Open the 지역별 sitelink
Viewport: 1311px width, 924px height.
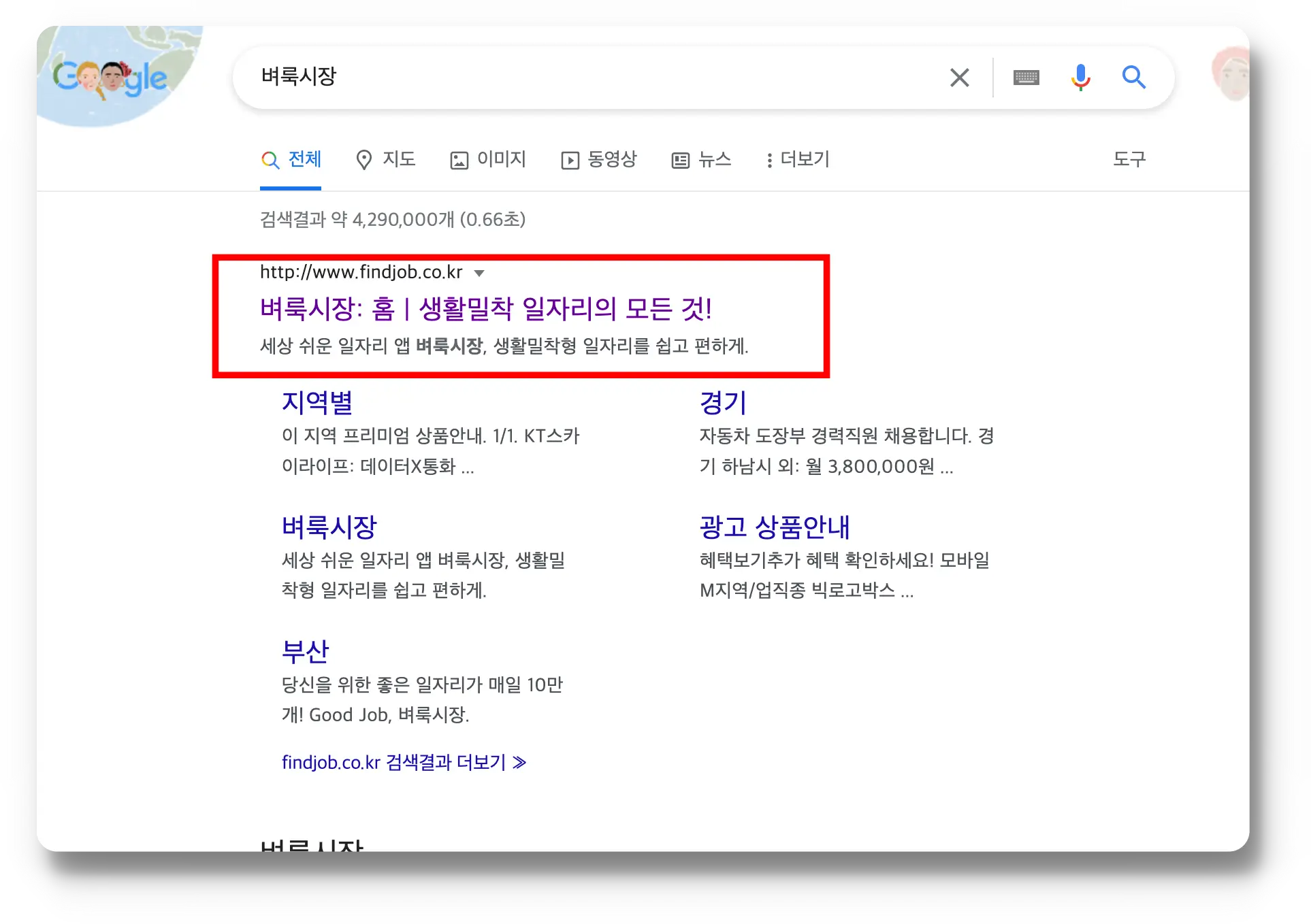317,402
